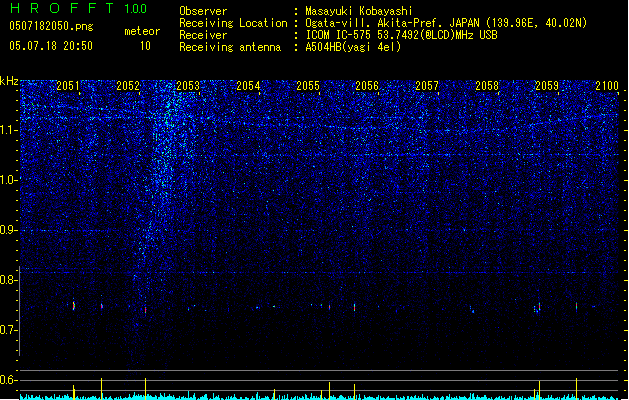Click the red echo spike just after 2052
This screenshot has width=629, height=400.
pos(146,310)
